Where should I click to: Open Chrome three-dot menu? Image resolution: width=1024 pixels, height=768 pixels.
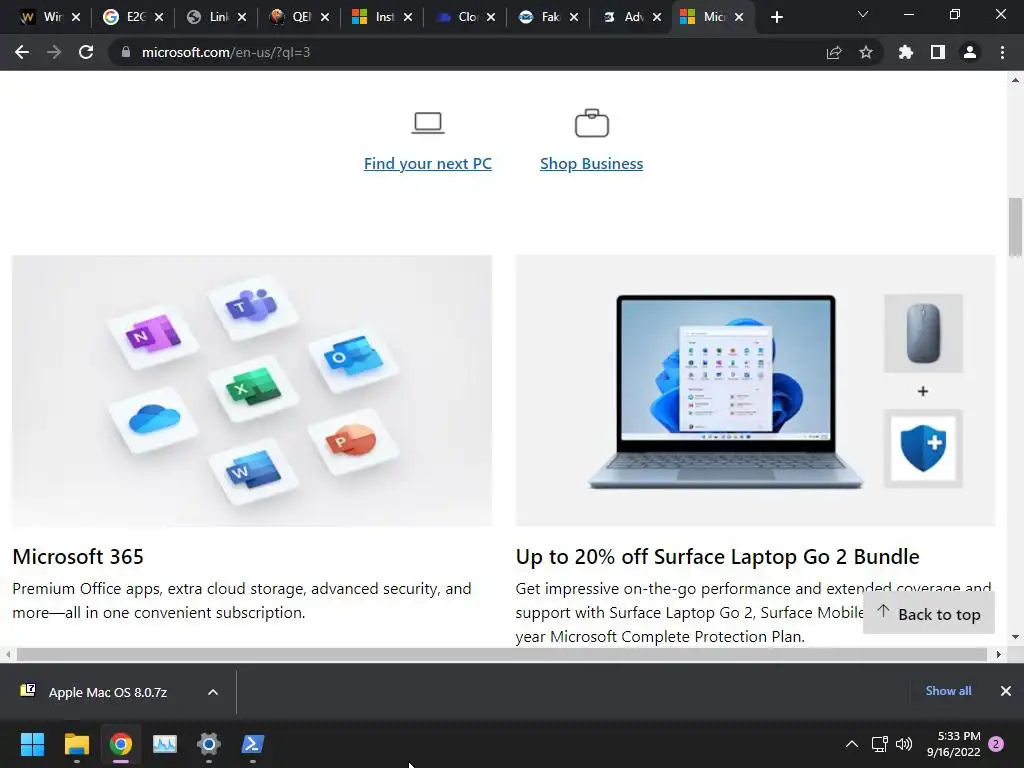click(1002, 52)
